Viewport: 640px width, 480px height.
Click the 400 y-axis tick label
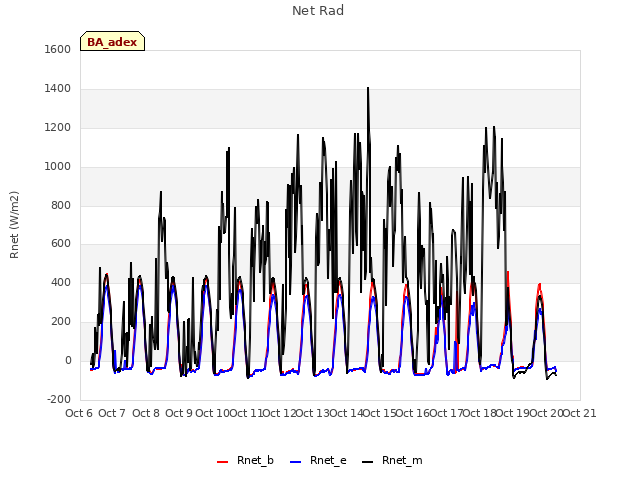tap(61, 282)
